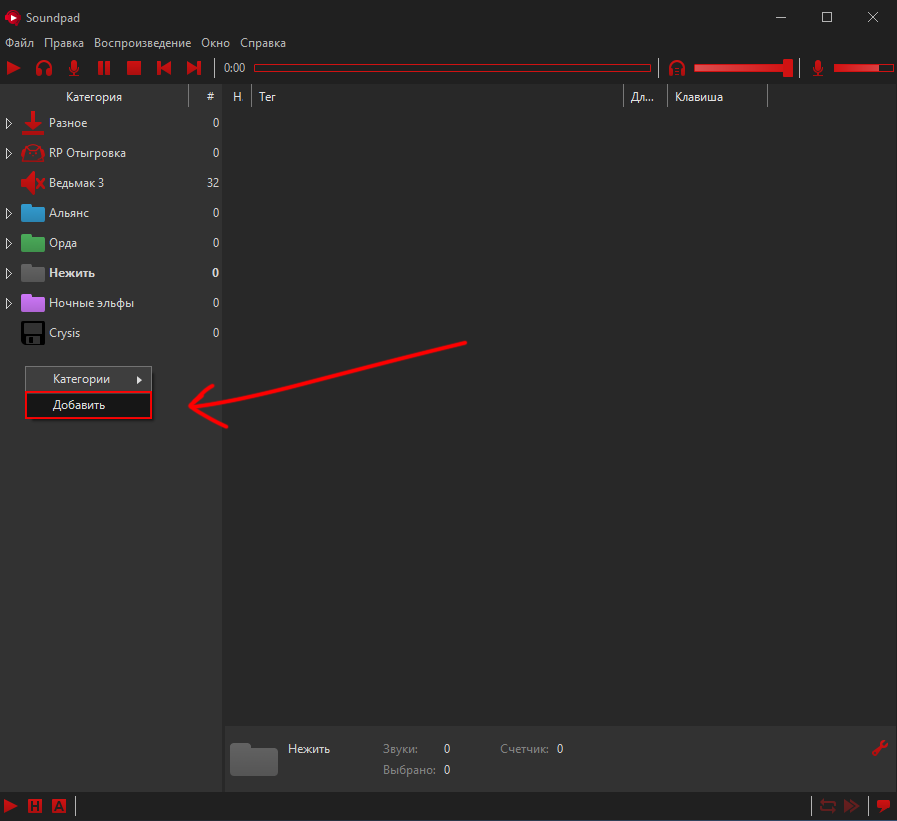Click the Ведьмак 3 count value 32

click(x=213, y=183)
